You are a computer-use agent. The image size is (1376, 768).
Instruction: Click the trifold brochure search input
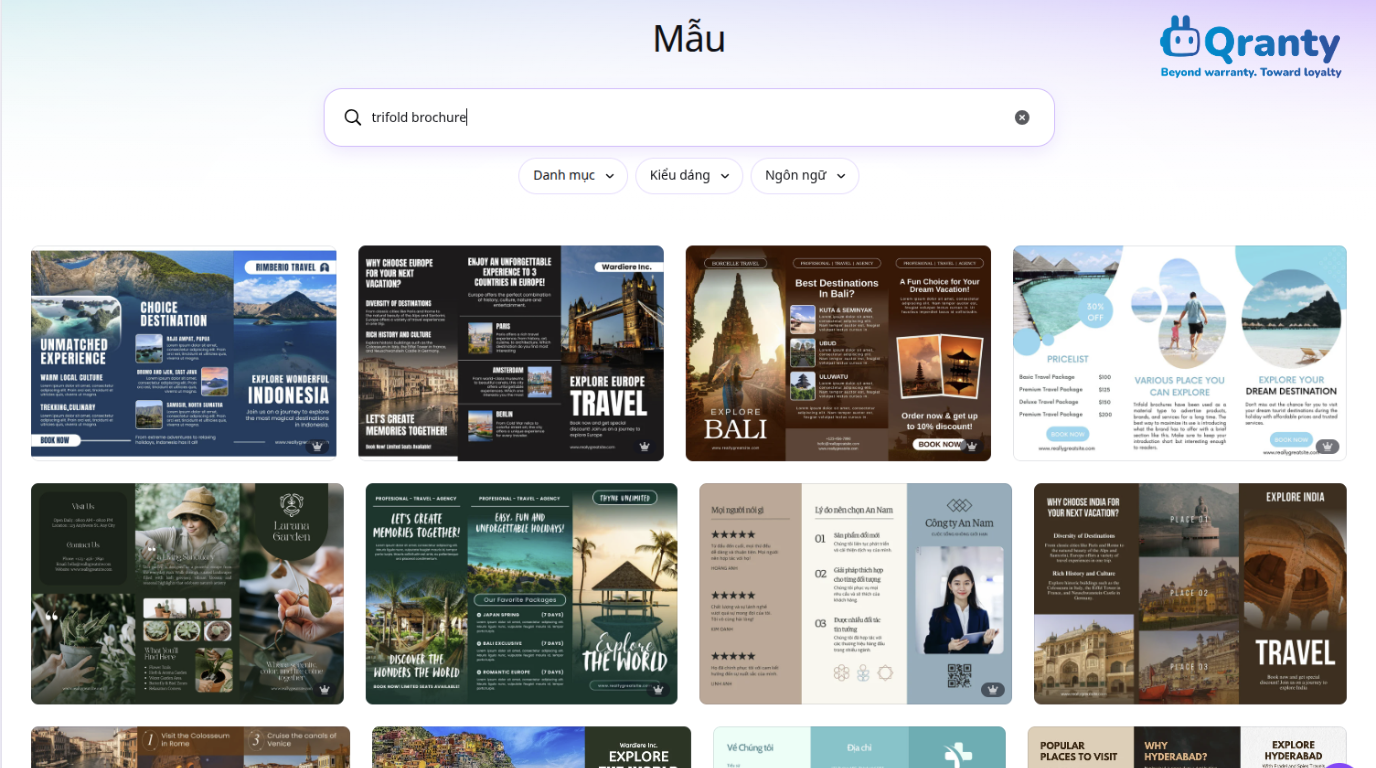click(688, 118)
